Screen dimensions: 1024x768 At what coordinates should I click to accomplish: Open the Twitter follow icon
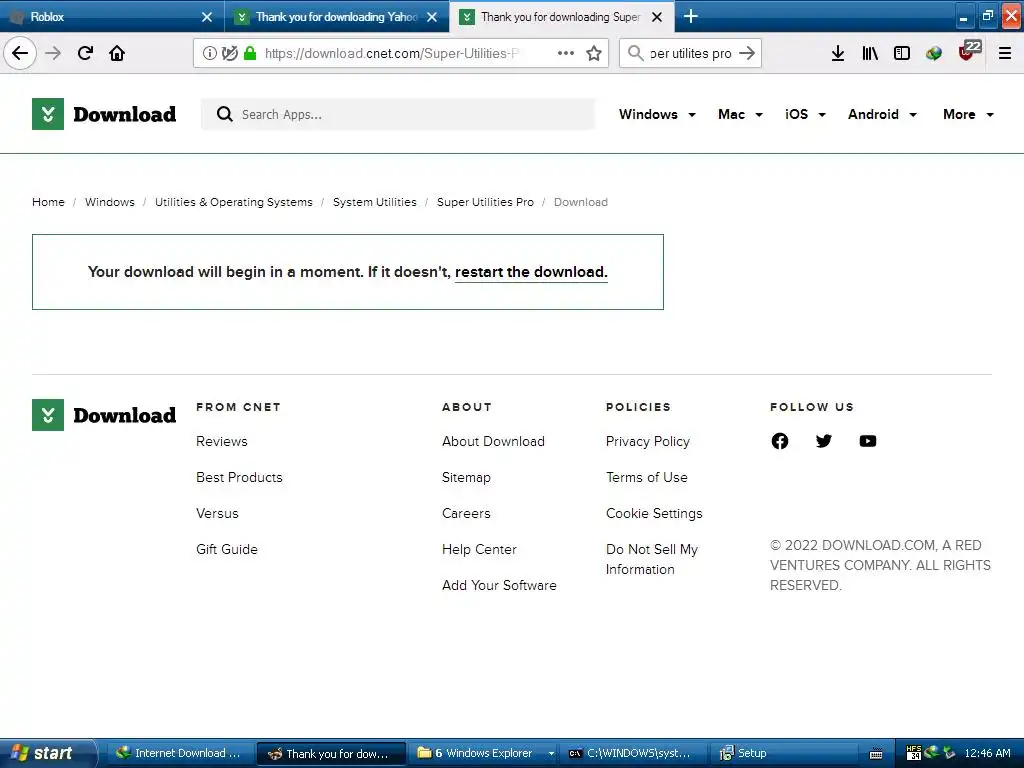[x=824, y=441]
